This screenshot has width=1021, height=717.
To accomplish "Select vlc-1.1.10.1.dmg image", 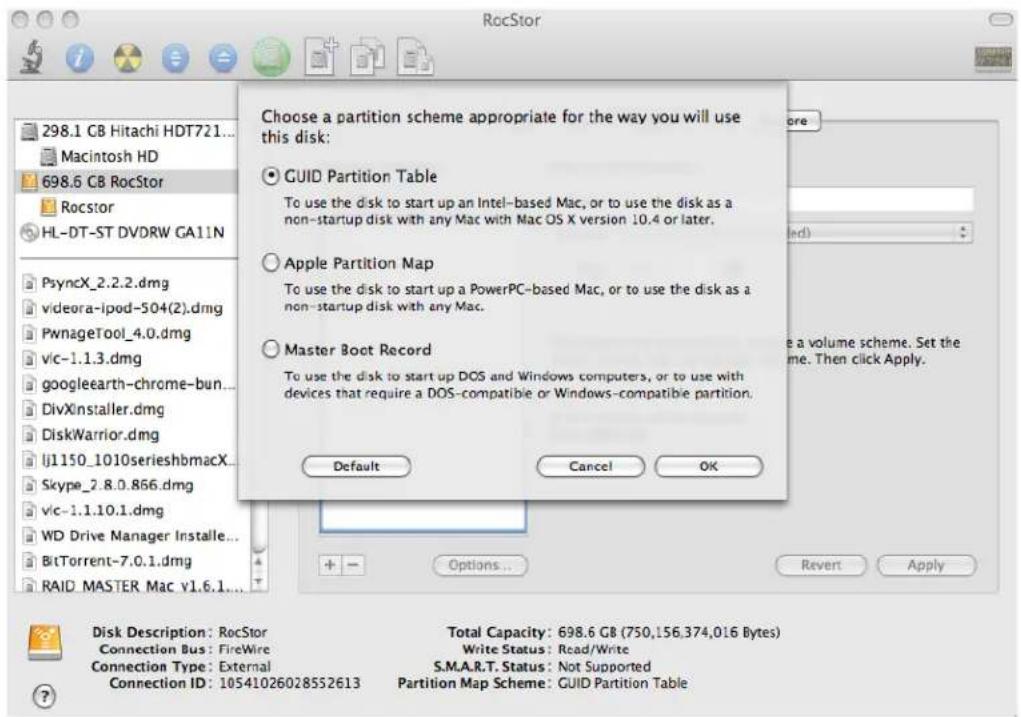I will coord(133,510).
